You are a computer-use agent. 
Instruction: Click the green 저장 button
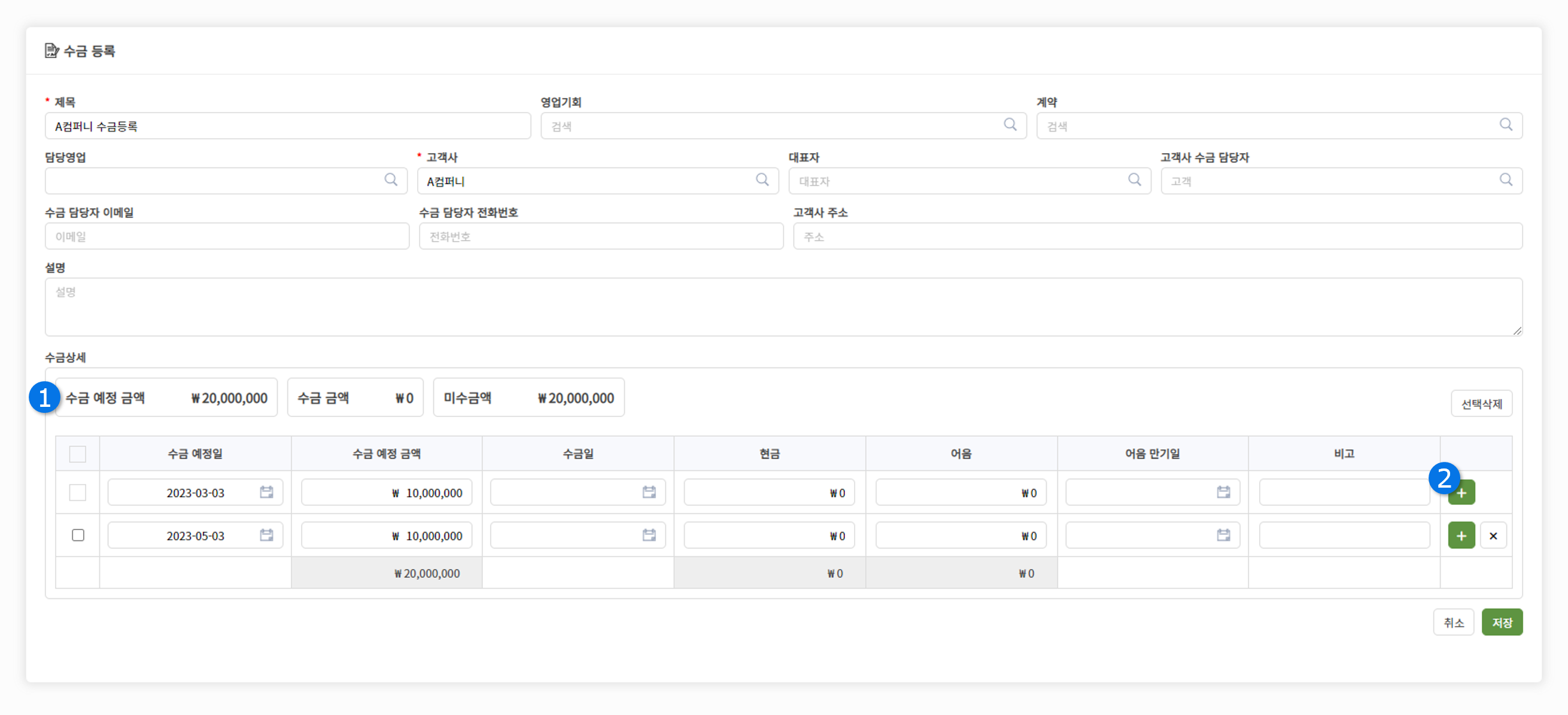(x=1502, y=622)
